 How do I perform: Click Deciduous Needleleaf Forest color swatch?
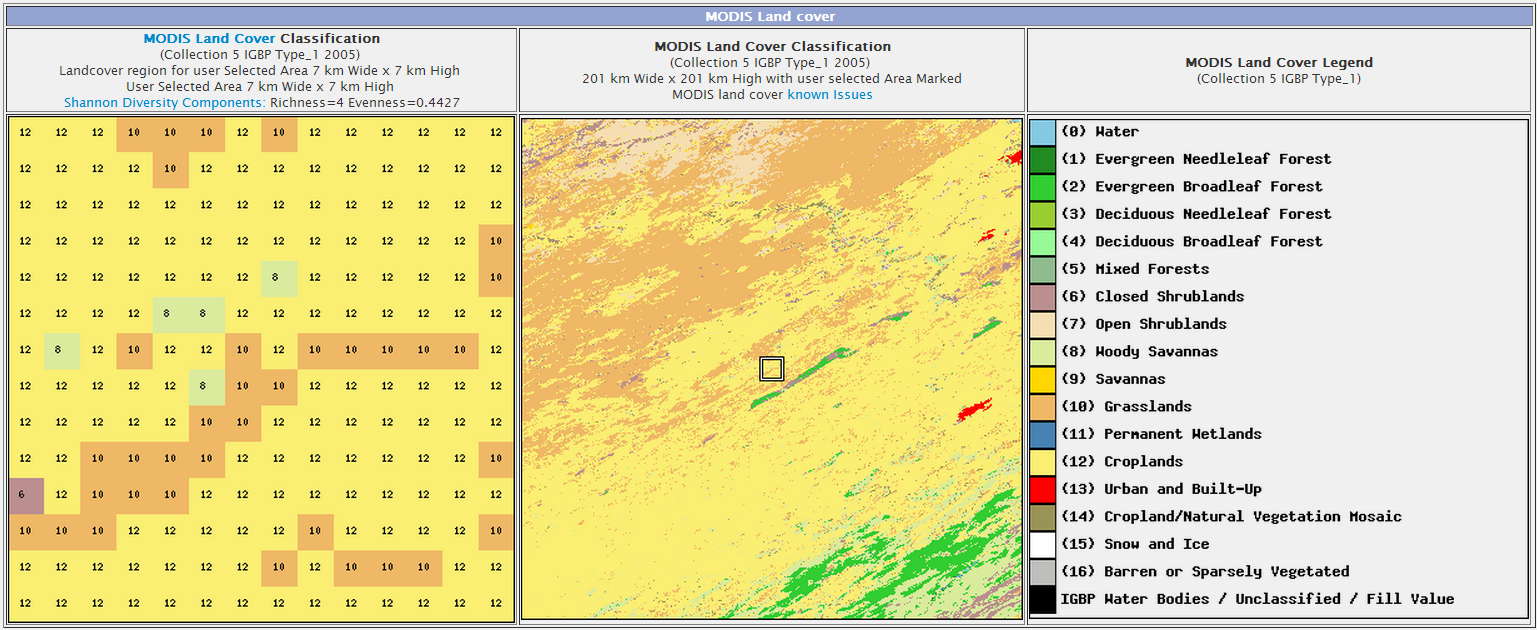(x=1043, y=214)
